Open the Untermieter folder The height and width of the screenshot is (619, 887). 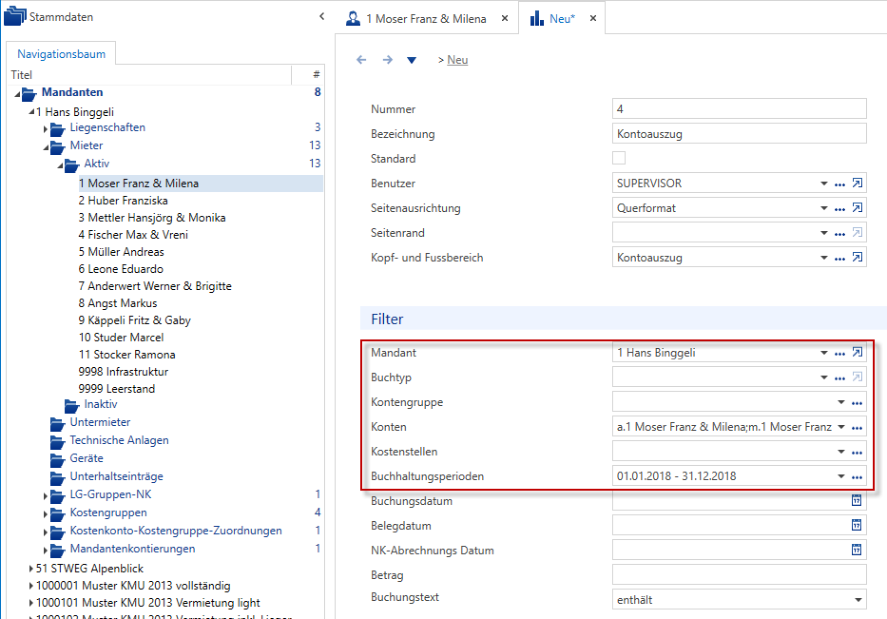[100, 422]
